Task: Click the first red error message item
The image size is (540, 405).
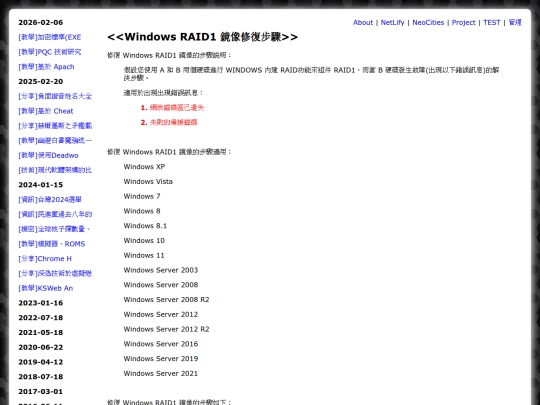Action: pos(177,108)
